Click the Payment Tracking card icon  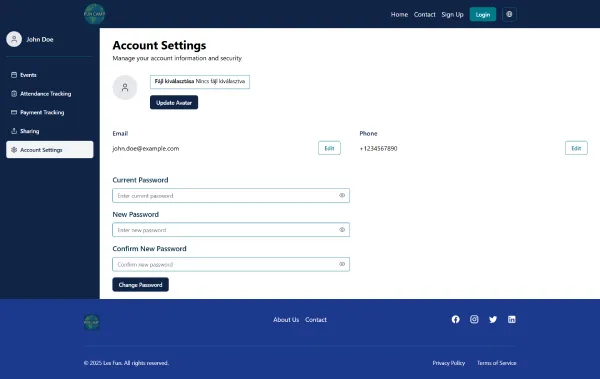14,113
